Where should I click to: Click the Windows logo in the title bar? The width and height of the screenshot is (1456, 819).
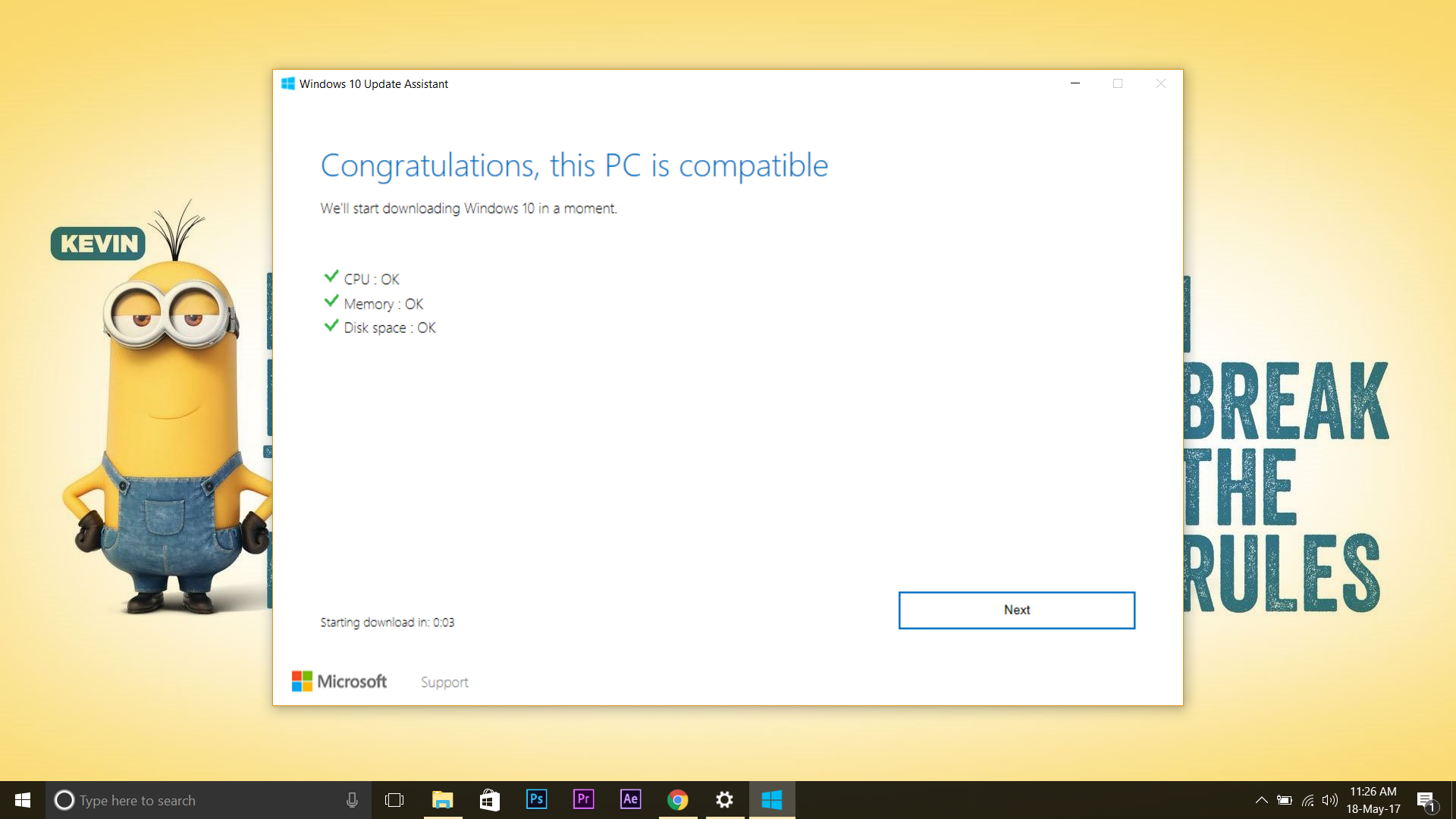(x=288, y=83)
